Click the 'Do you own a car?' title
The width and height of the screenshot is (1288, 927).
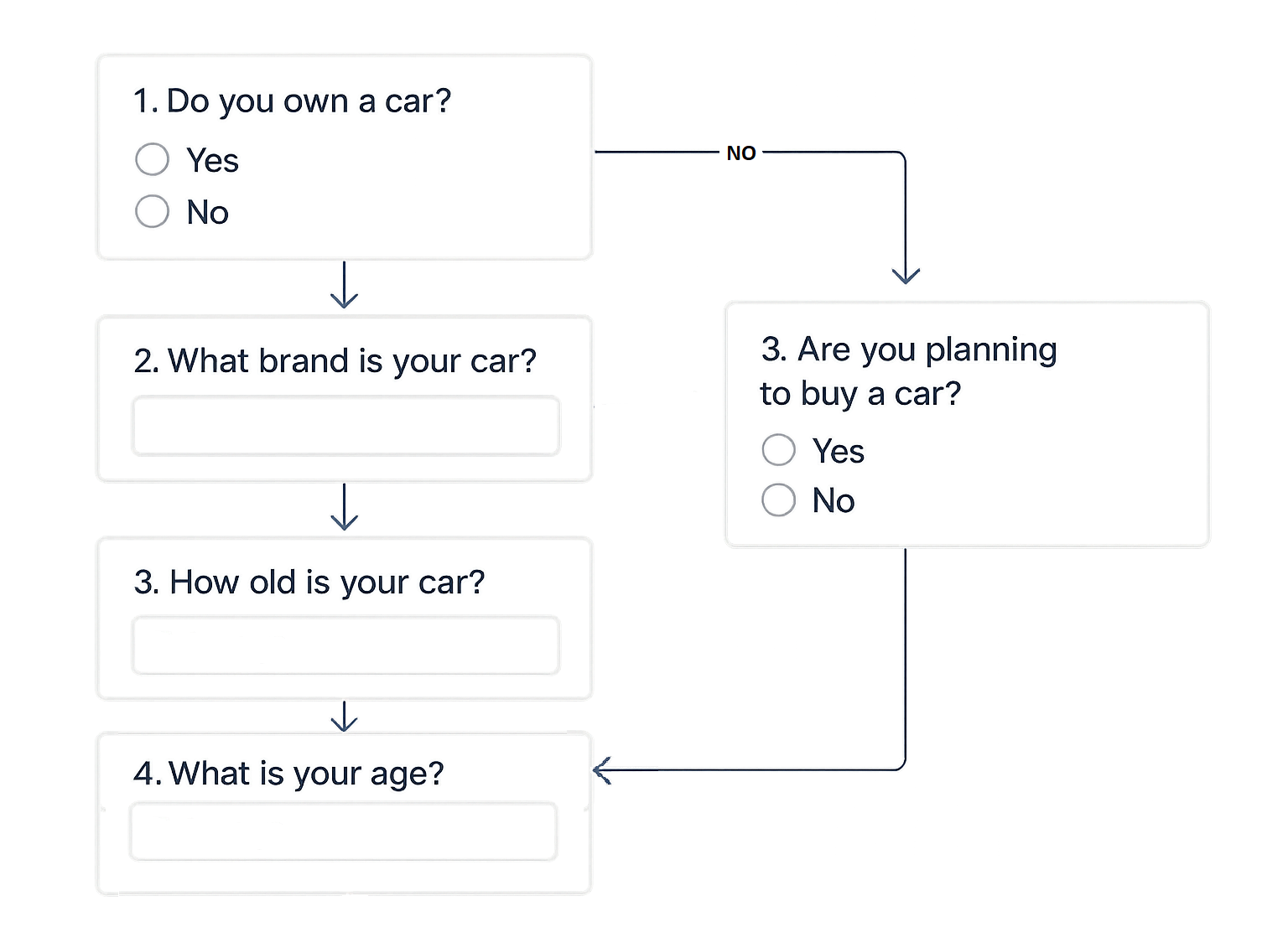(x=292, y=101)
